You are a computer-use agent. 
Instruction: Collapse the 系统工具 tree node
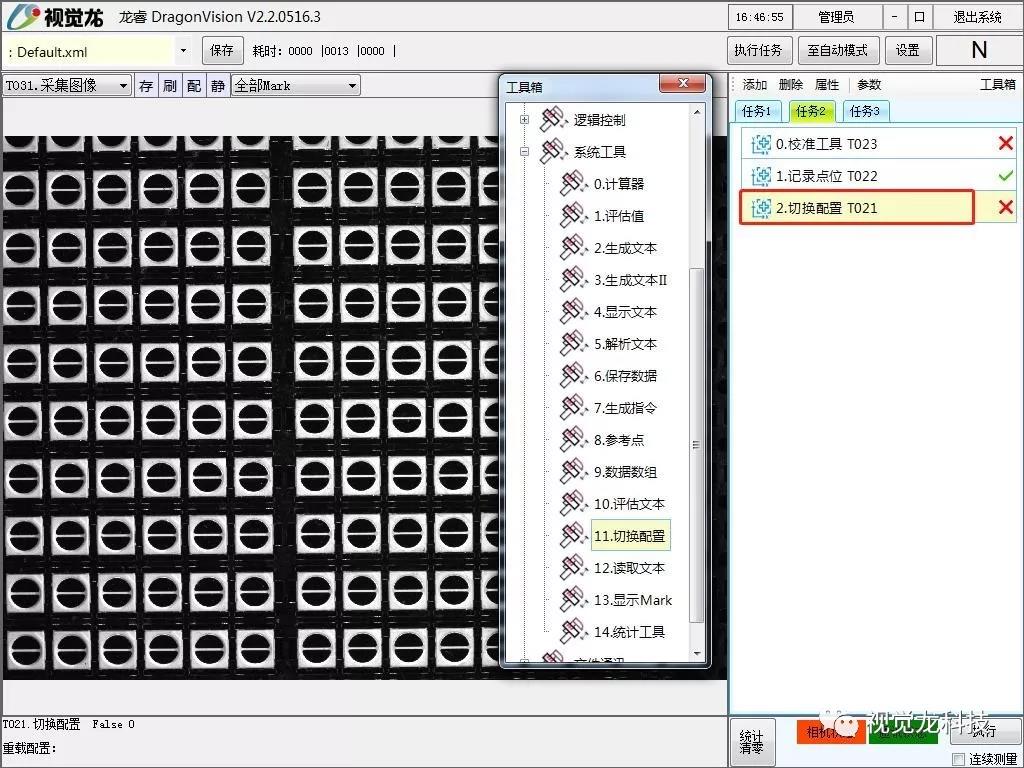(524, 152)
